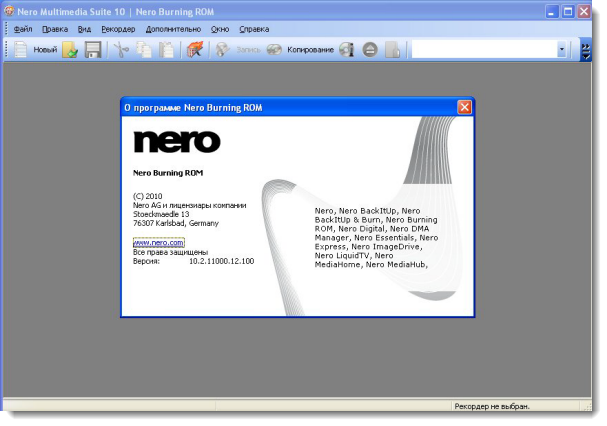Click the eject disc button icon
The width and height of the screenshot is (607, 426).
pyautogui.click(x=370, y=50)
